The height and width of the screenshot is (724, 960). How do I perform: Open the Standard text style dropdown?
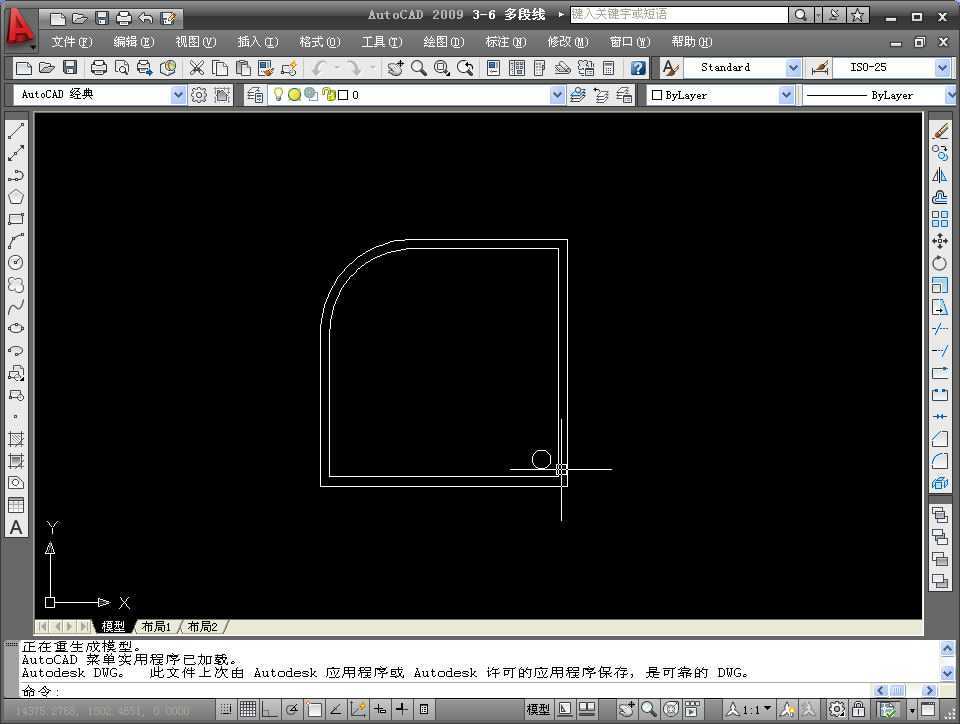793,67
